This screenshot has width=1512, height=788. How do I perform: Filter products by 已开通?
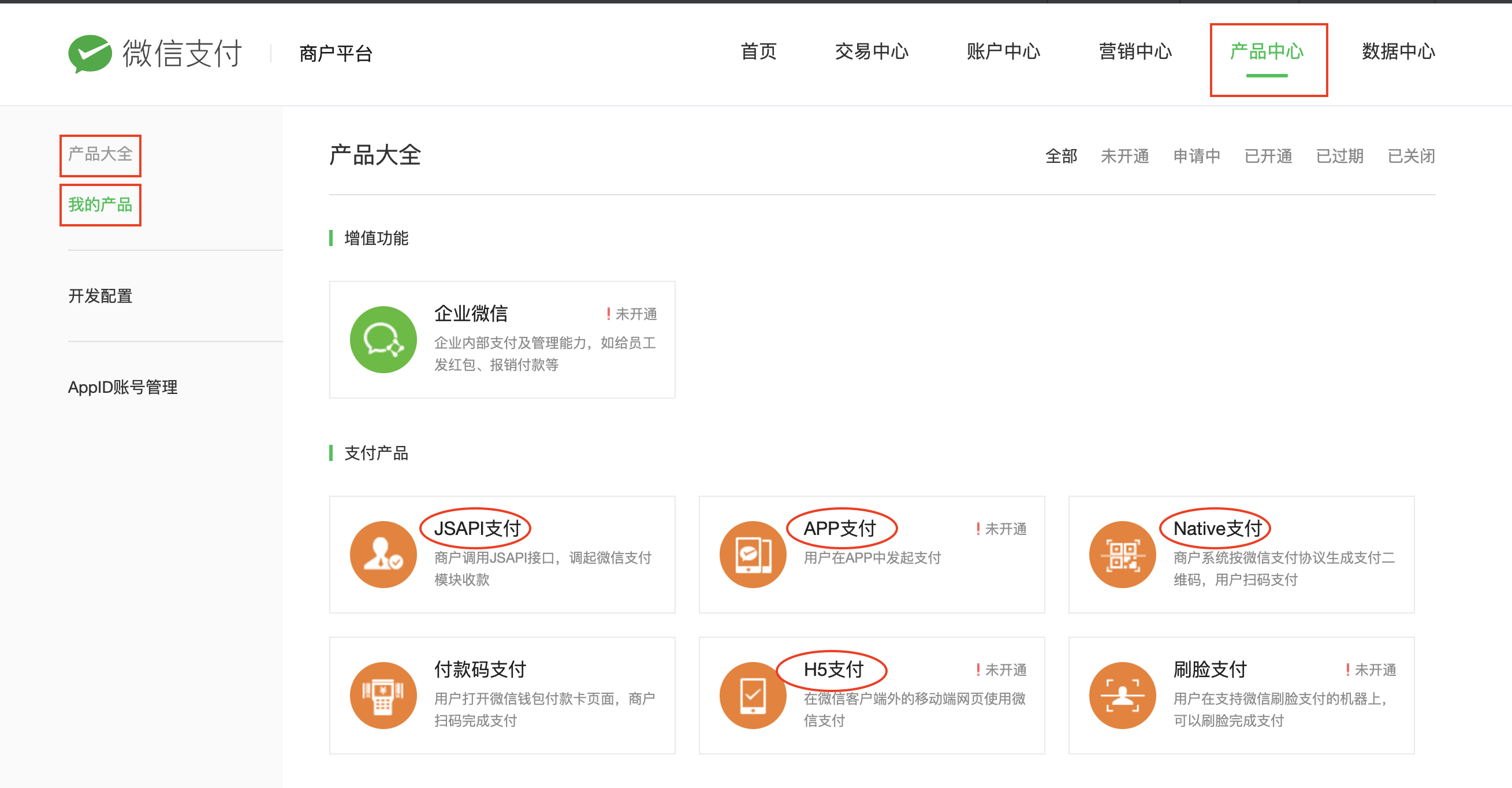pos(1268,156)
